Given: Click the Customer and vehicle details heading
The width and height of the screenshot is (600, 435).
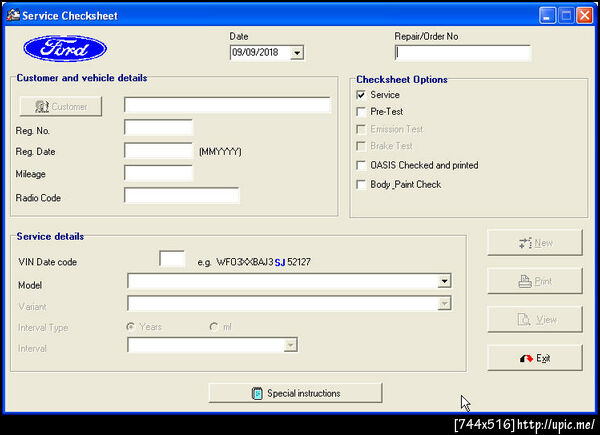Looking at the screenshot, I should pos(82,78).
